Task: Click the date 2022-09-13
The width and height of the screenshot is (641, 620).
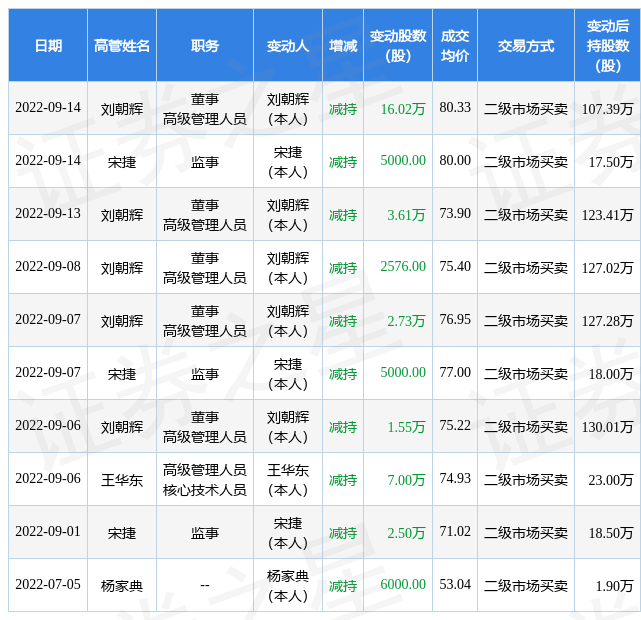Action: click(x=48, y=213)
